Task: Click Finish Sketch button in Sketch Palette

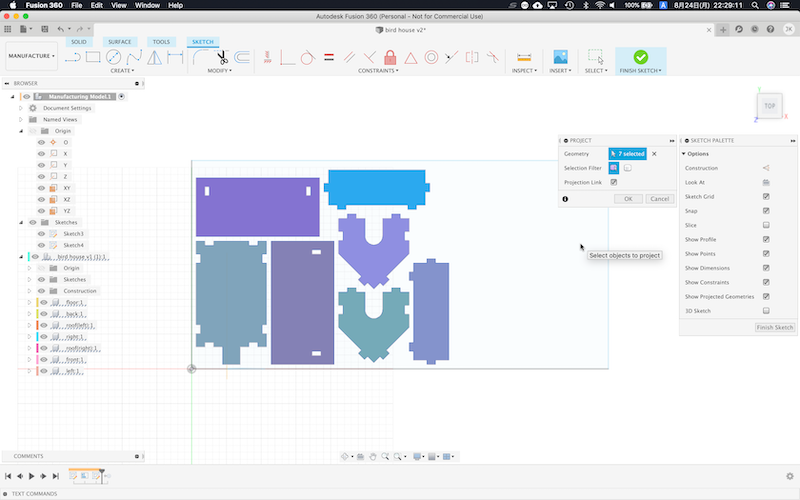Action: coord(774,328)
